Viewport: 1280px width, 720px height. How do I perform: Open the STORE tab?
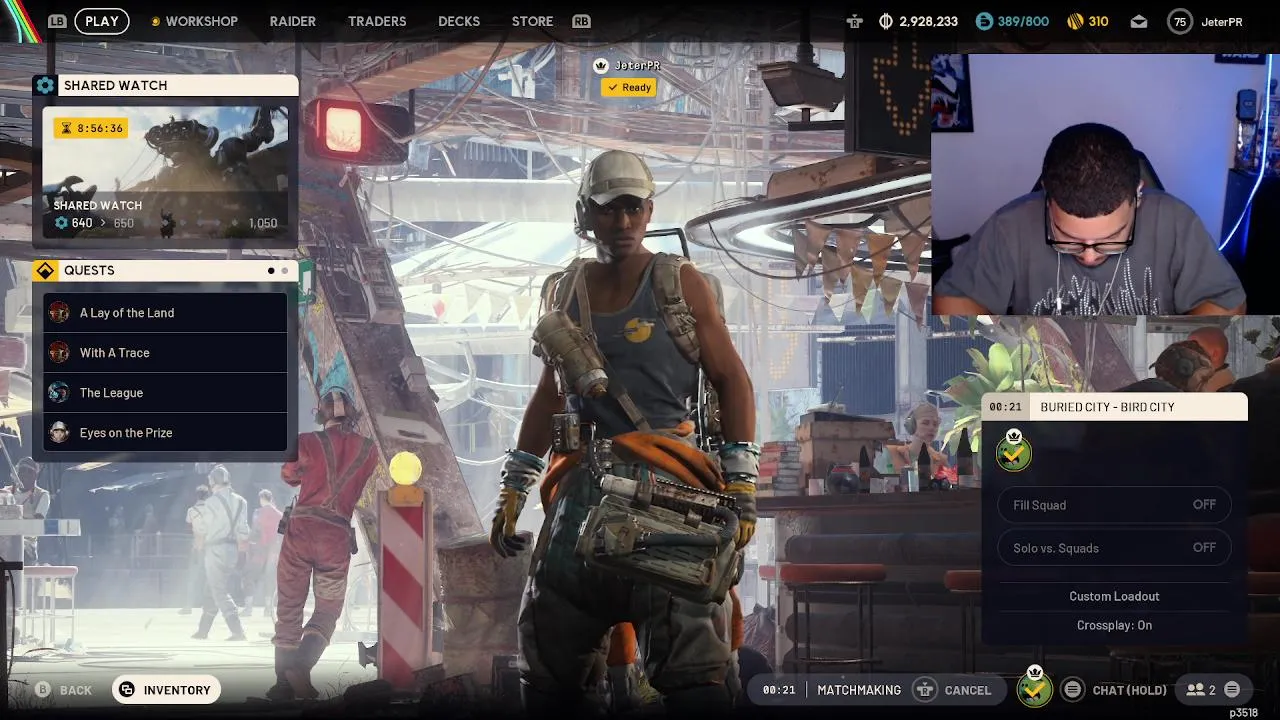click(532, 21)
